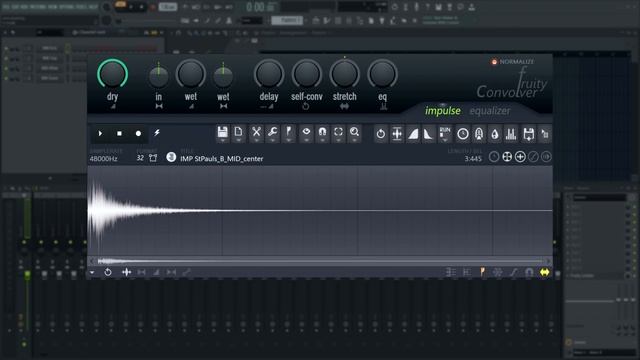Click the circular-arrow icon after Zoom
Image resolution: width=640 pixels, height=360 pixels.
(x=380, y=134)
